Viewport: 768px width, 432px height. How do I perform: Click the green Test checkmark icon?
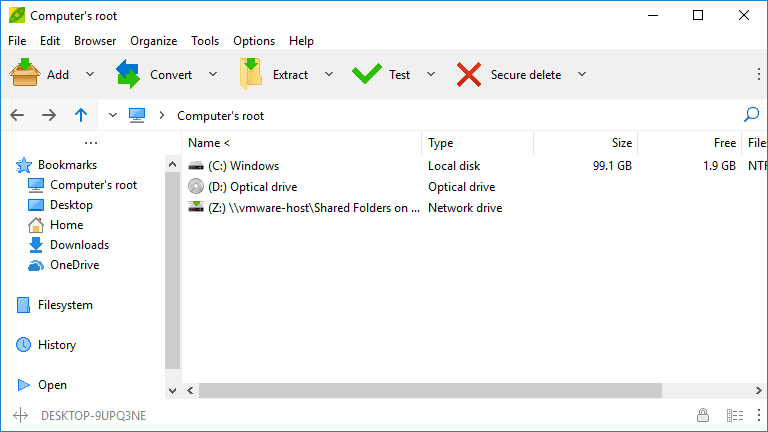coord(367,74)
